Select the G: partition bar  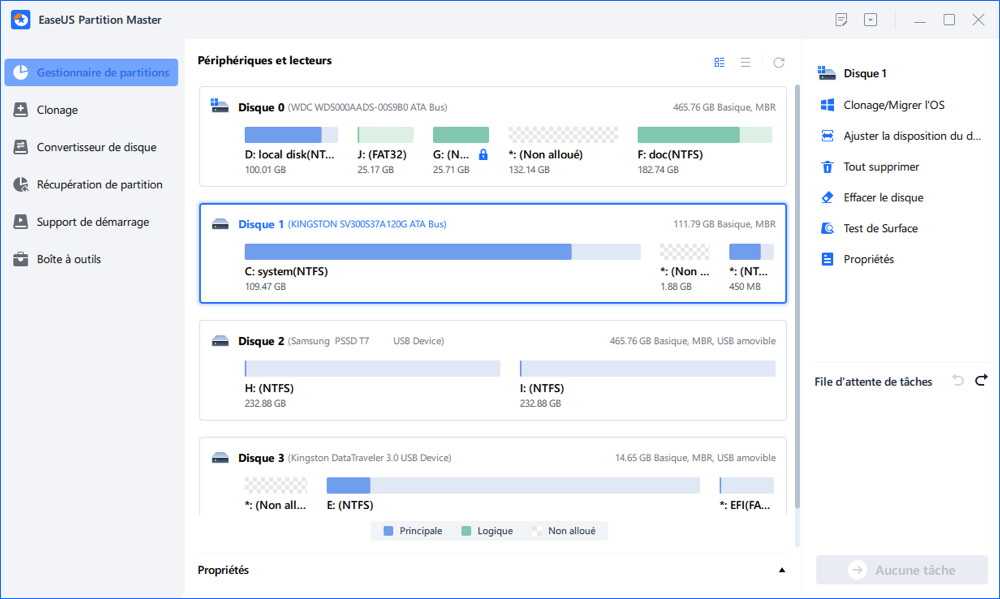pos(460,135)
